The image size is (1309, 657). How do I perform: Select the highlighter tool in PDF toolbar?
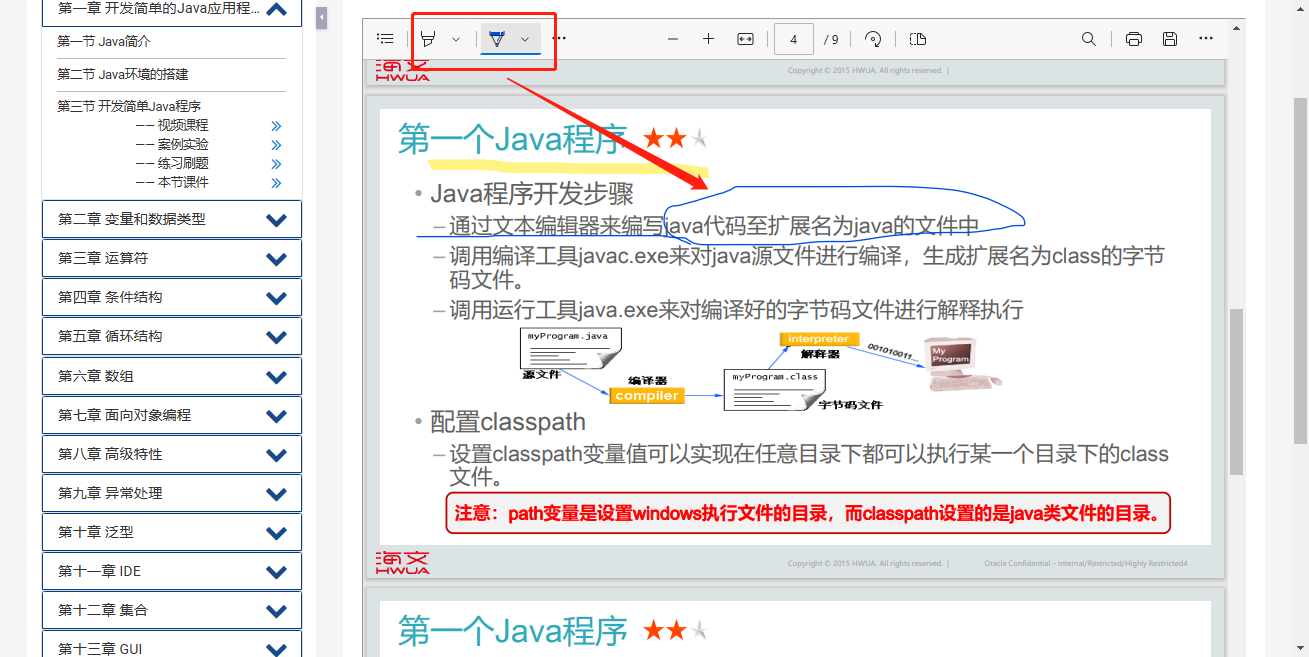click(x=428, y=39)
